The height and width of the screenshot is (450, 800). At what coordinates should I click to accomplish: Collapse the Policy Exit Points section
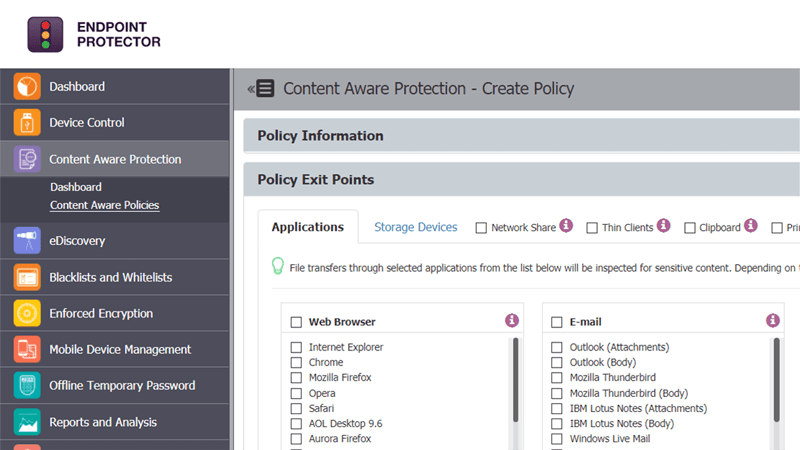[521, 180]
